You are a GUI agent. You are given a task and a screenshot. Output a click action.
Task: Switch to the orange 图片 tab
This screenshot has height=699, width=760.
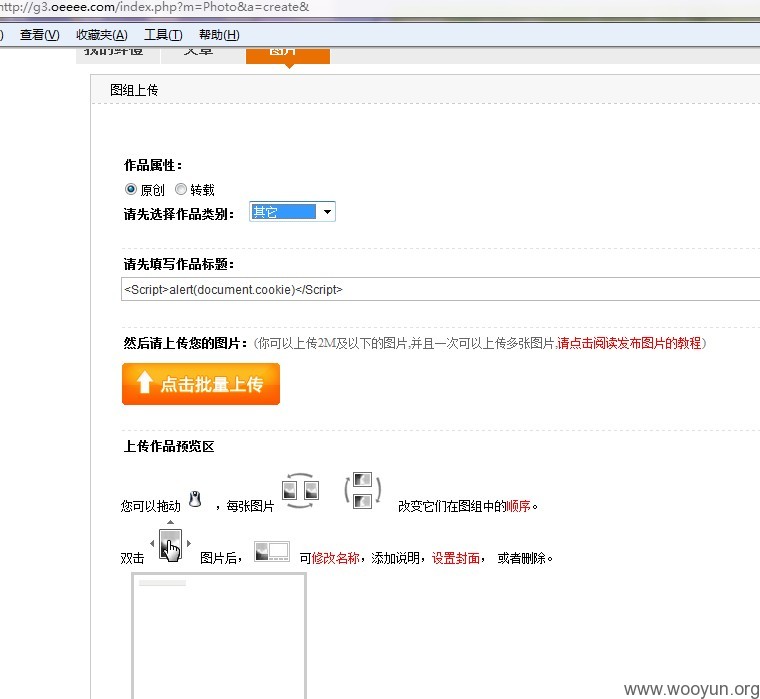(x=288, y=55)
